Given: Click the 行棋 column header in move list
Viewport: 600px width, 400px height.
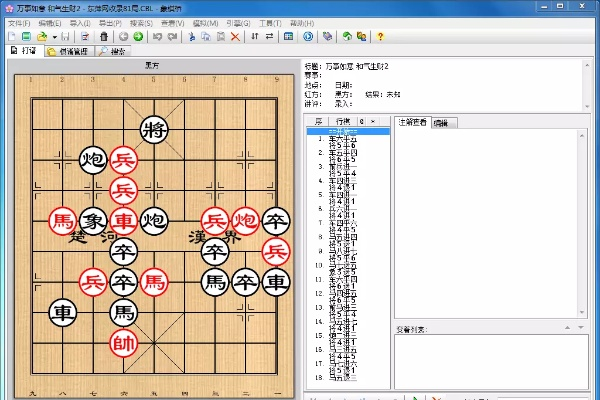Looking at the screenshot, I should (342, 122).
